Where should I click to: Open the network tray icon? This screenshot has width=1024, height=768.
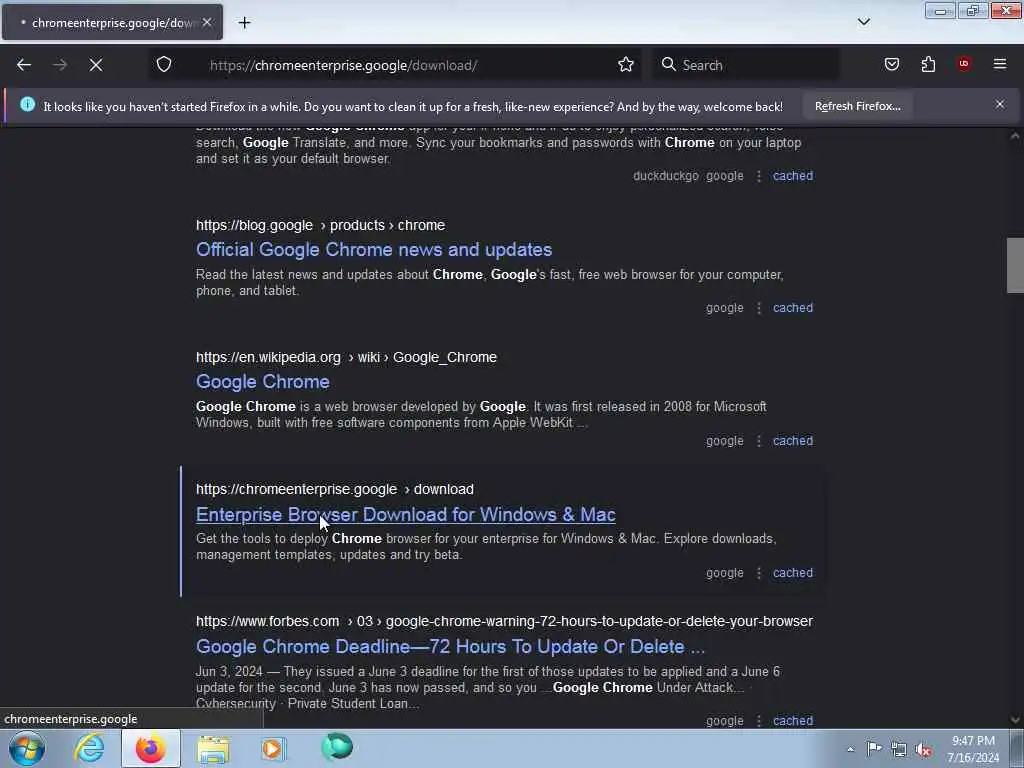(899, 749)
